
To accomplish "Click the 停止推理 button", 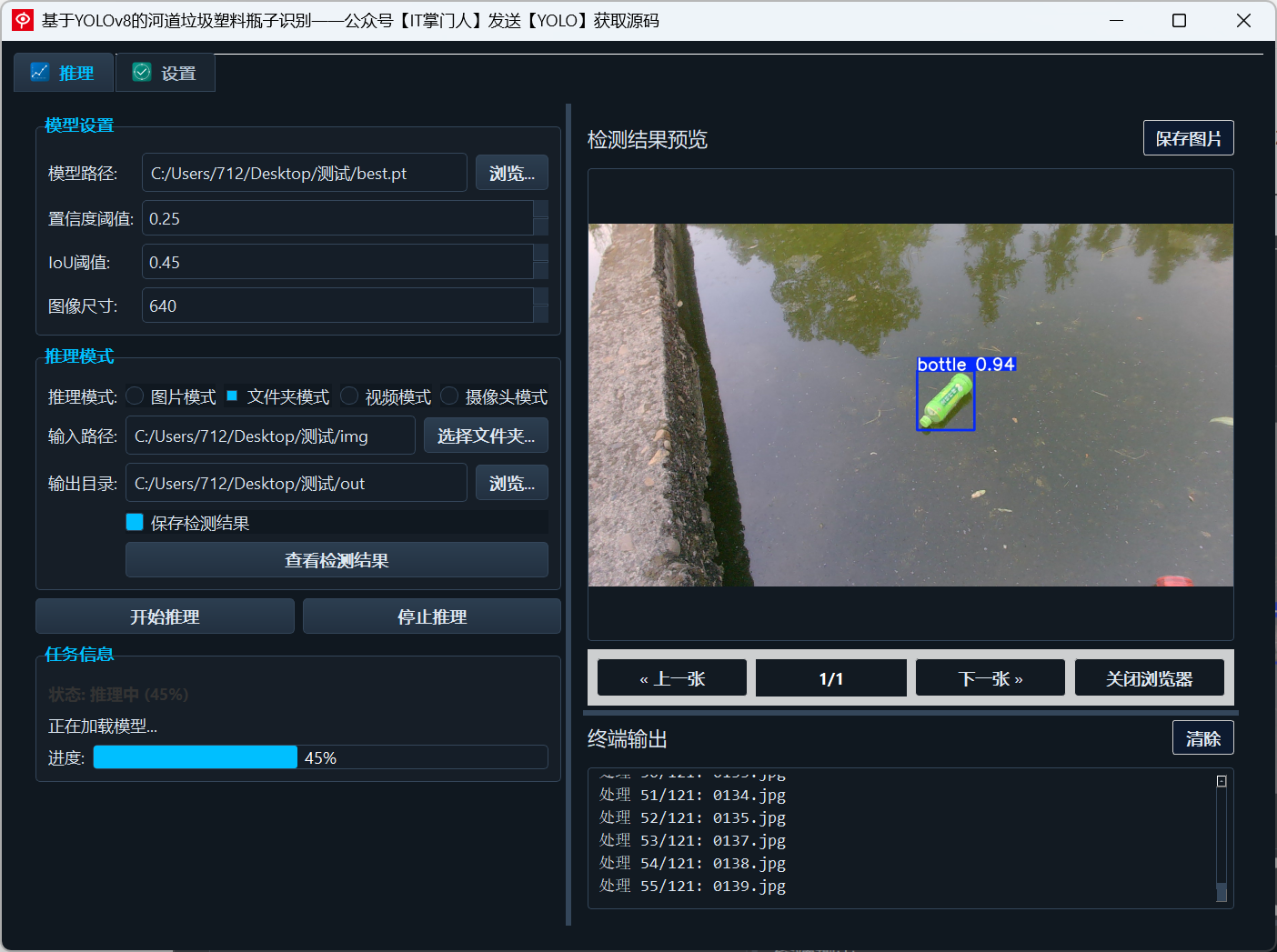I will [432, 616].
